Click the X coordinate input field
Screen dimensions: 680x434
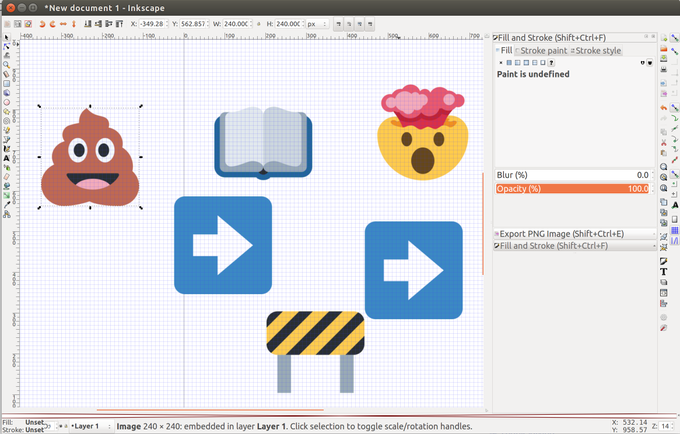pos(152,24)
